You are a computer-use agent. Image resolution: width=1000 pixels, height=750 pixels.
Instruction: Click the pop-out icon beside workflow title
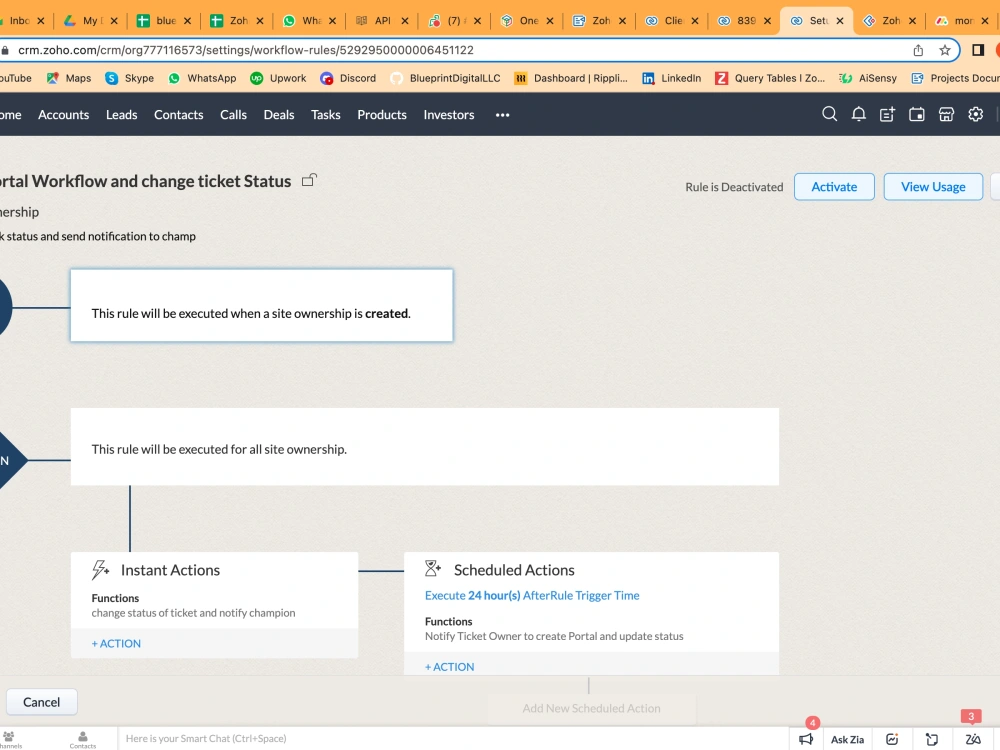coord(309,180)
